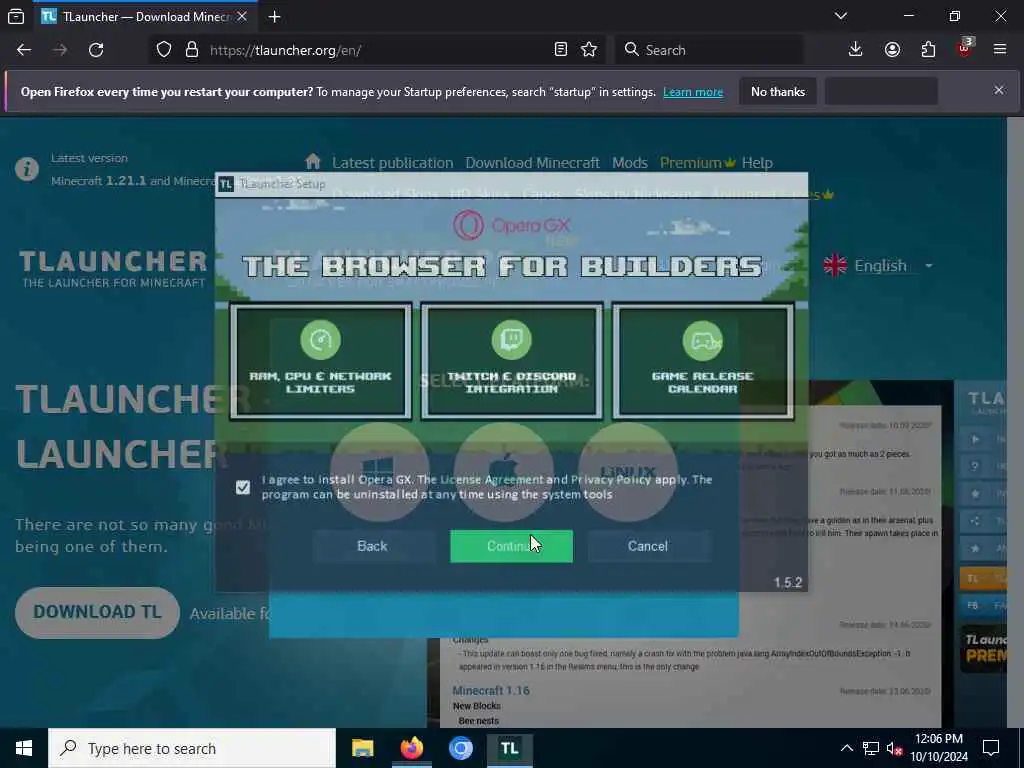Click Learn more in the notification bar
The height and width of the screenshot is (768, 1024).
693,92
